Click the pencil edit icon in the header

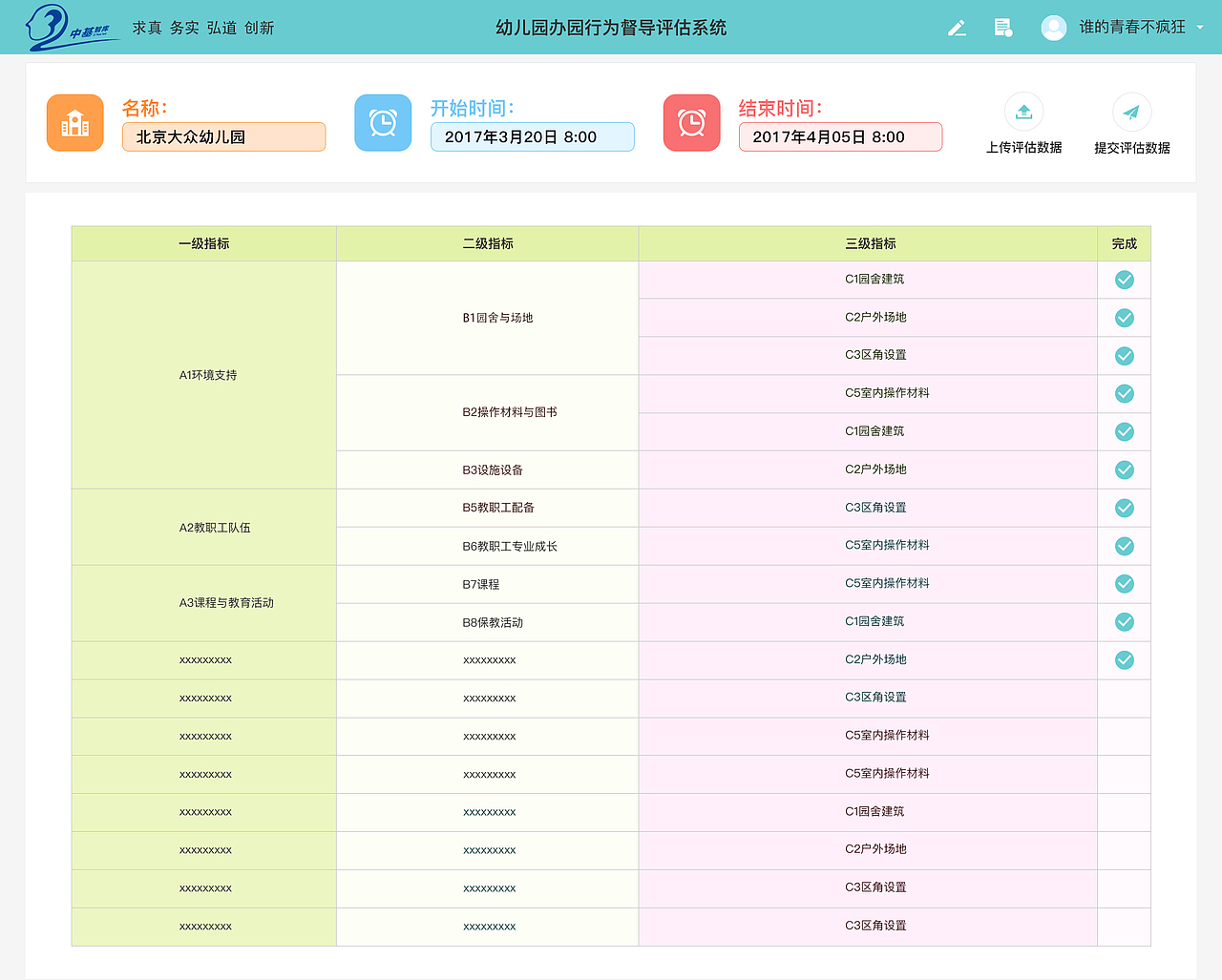957,28
